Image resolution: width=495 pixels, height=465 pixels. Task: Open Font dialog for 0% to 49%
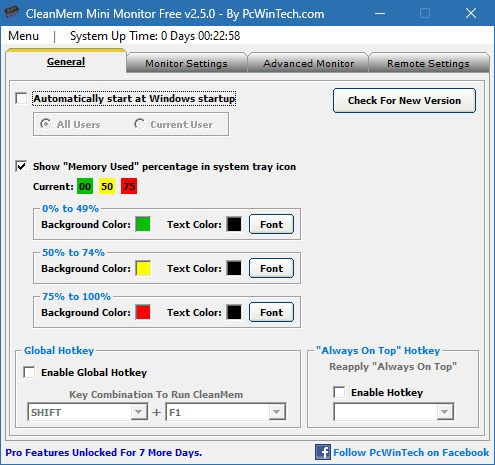pos(271,224)
